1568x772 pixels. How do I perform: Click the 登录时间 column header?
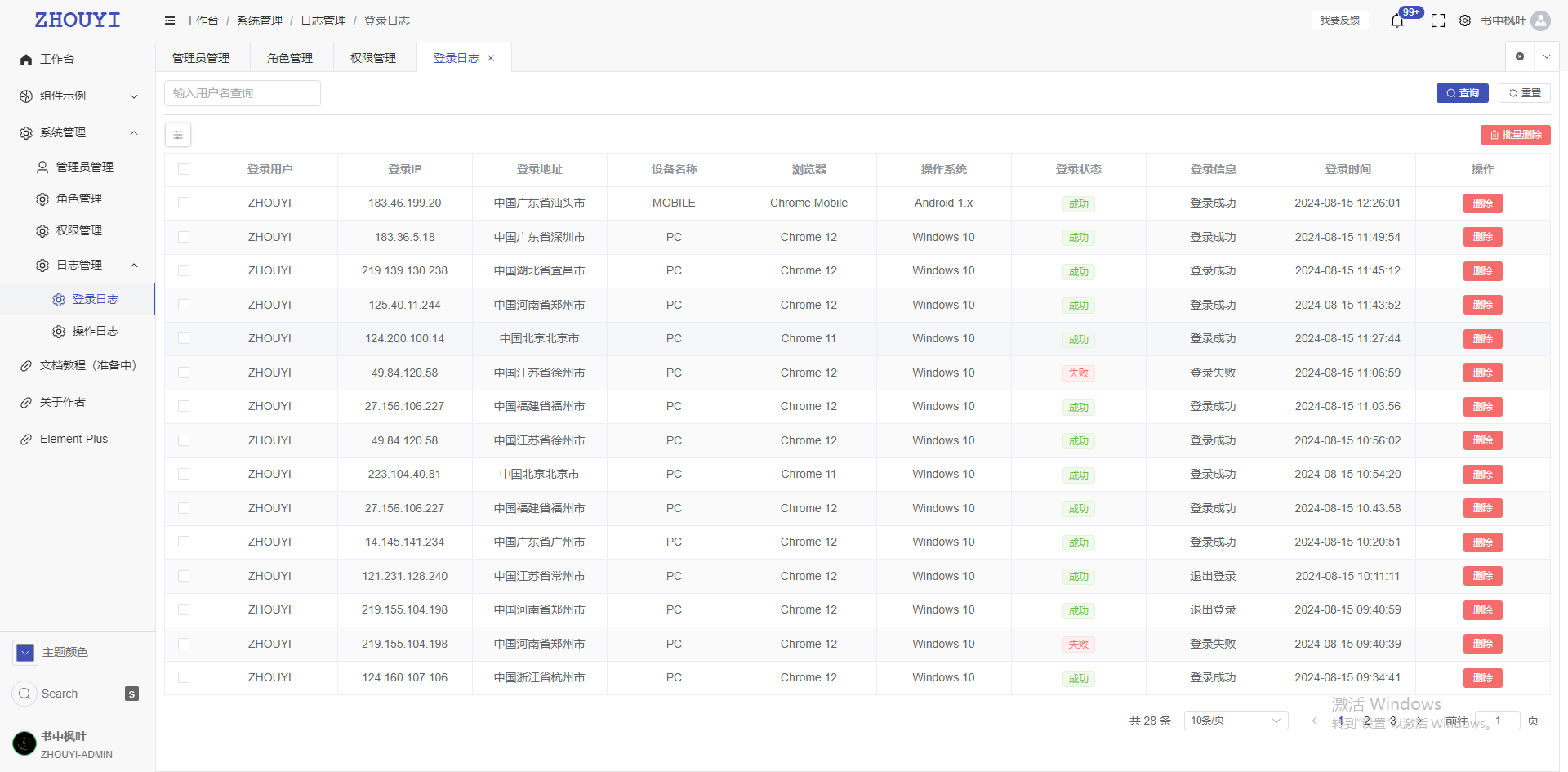(x=1348, y=169)
